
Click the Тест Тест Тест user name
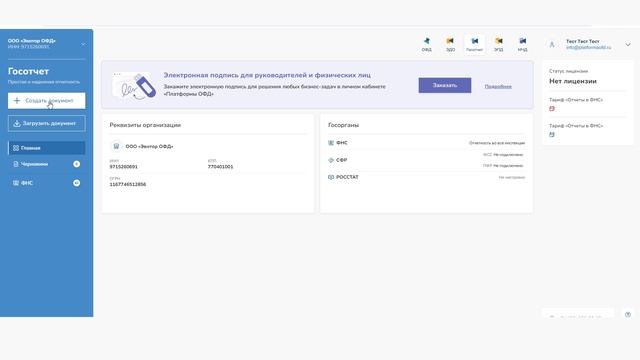coord(582,41)
